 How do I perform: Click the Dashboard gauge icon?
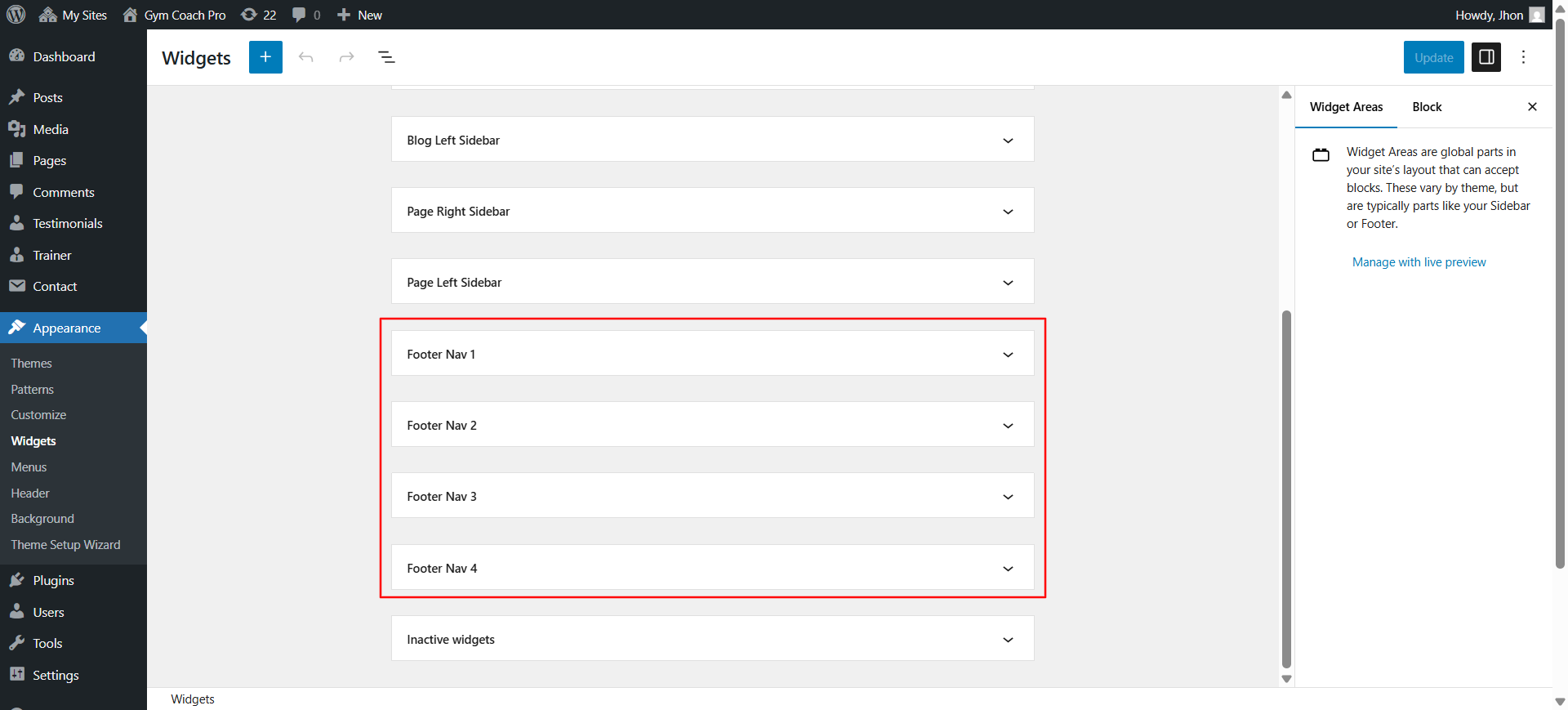16,56
